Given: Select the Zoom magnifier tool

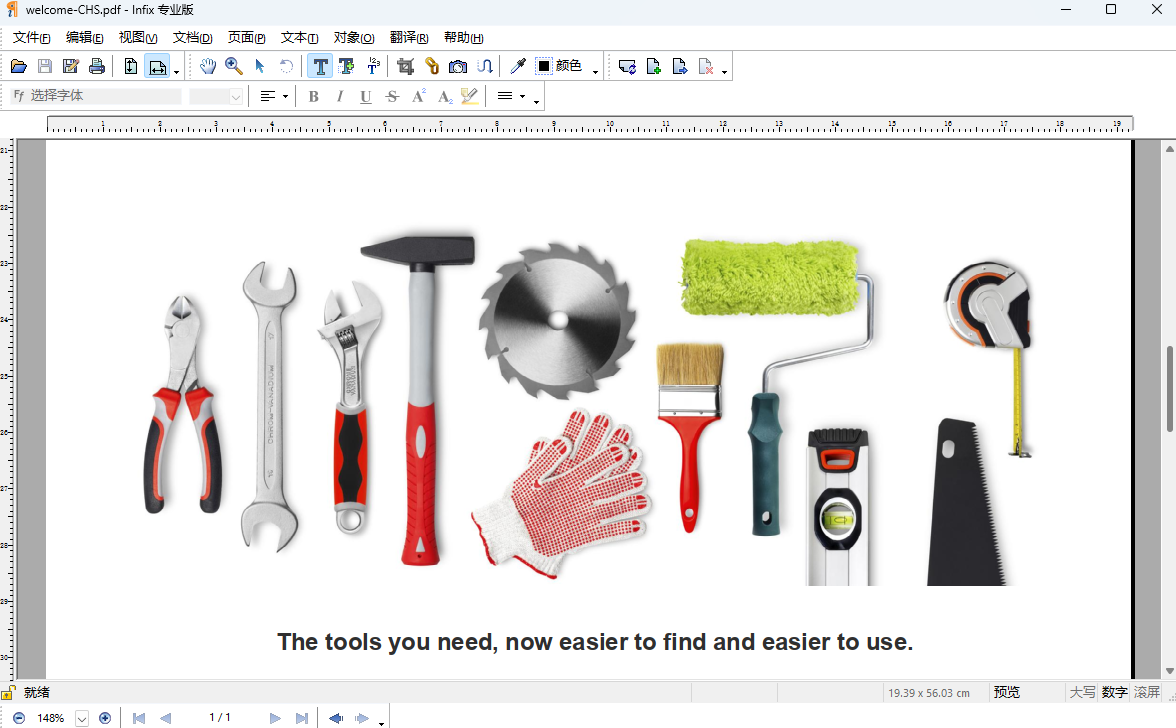Looking at the screenshot, I should tap(233, 66).
